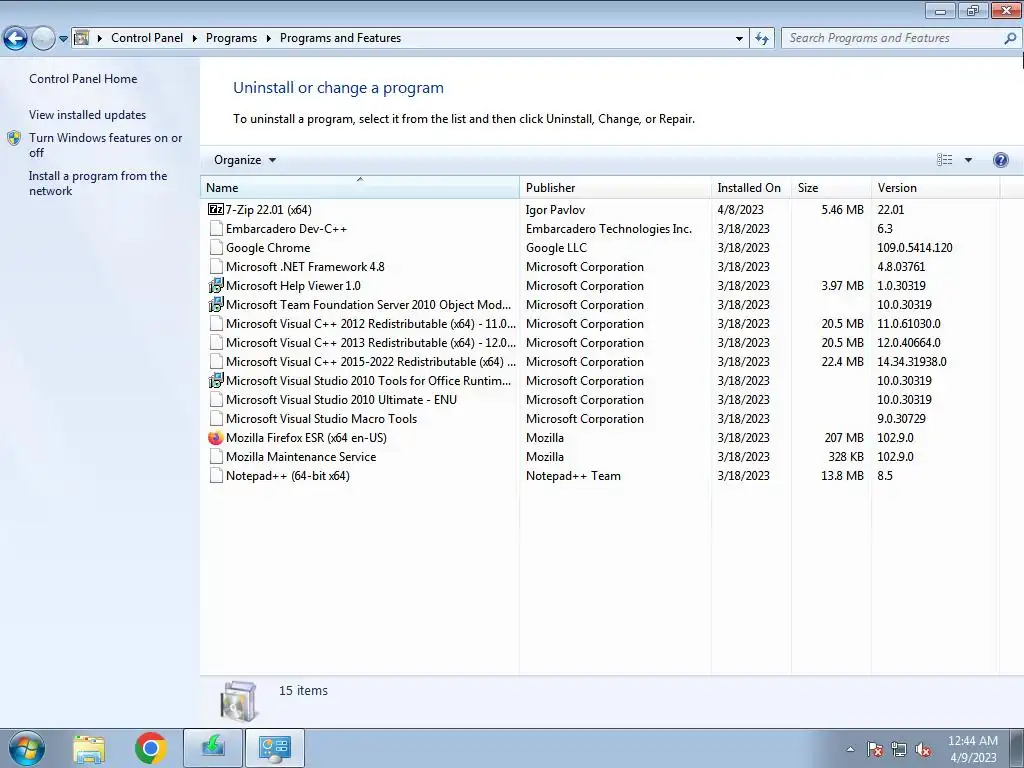Select Visual Studio 2010 Ultimate - ENU
The image size is (1024, 768).
pos(341,399)
